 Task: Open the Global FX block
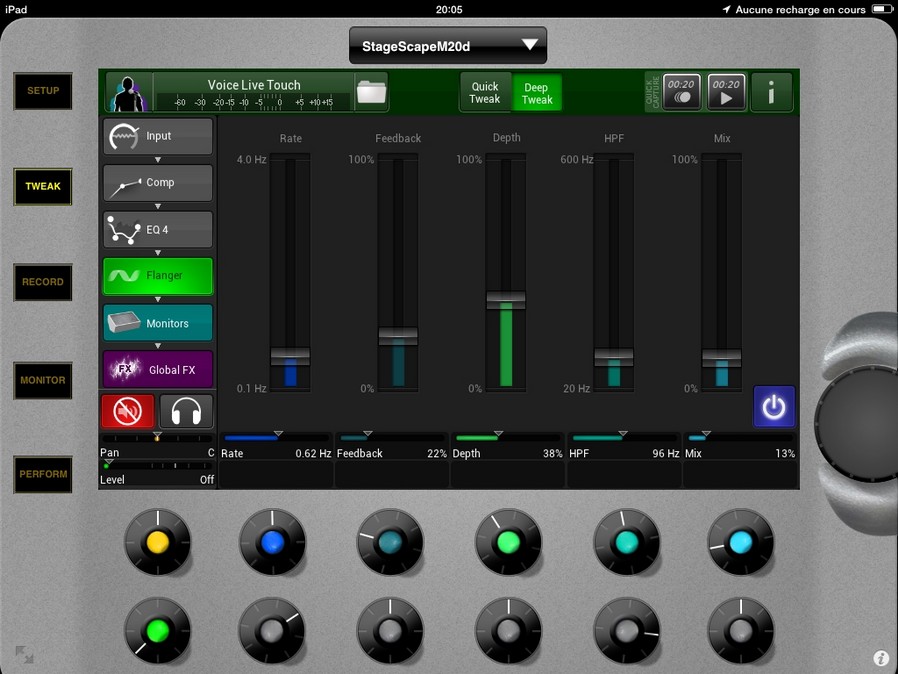[x=157, y=369]
